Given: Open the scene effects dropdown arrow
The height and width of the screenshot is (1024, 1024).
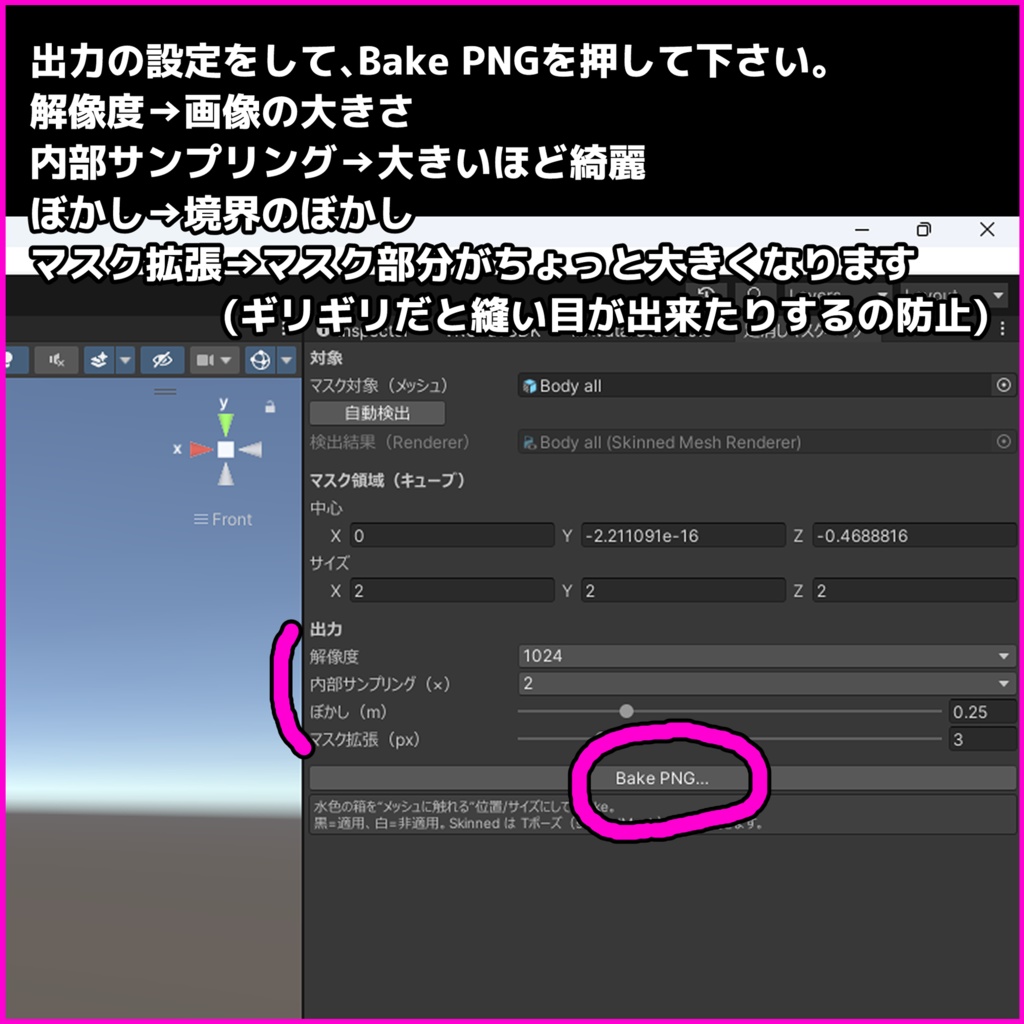Looking at the screenshot, I should tap(125, 360).
